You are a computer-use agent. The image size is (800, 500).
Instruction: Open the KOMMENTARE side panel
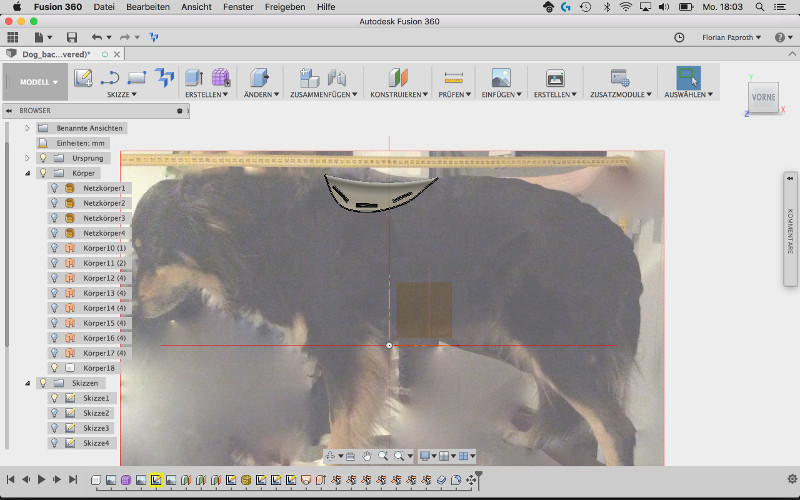tap(790, 232)
